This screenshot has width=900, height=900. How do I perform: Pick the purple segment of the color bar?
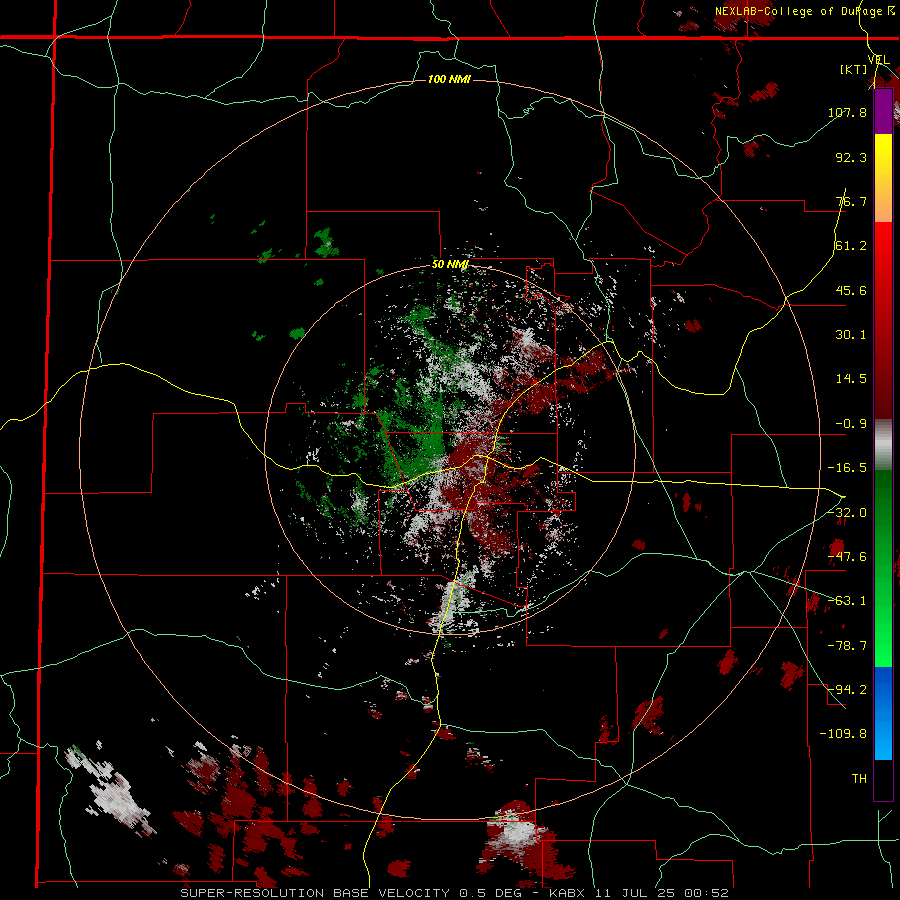[883, 111]
